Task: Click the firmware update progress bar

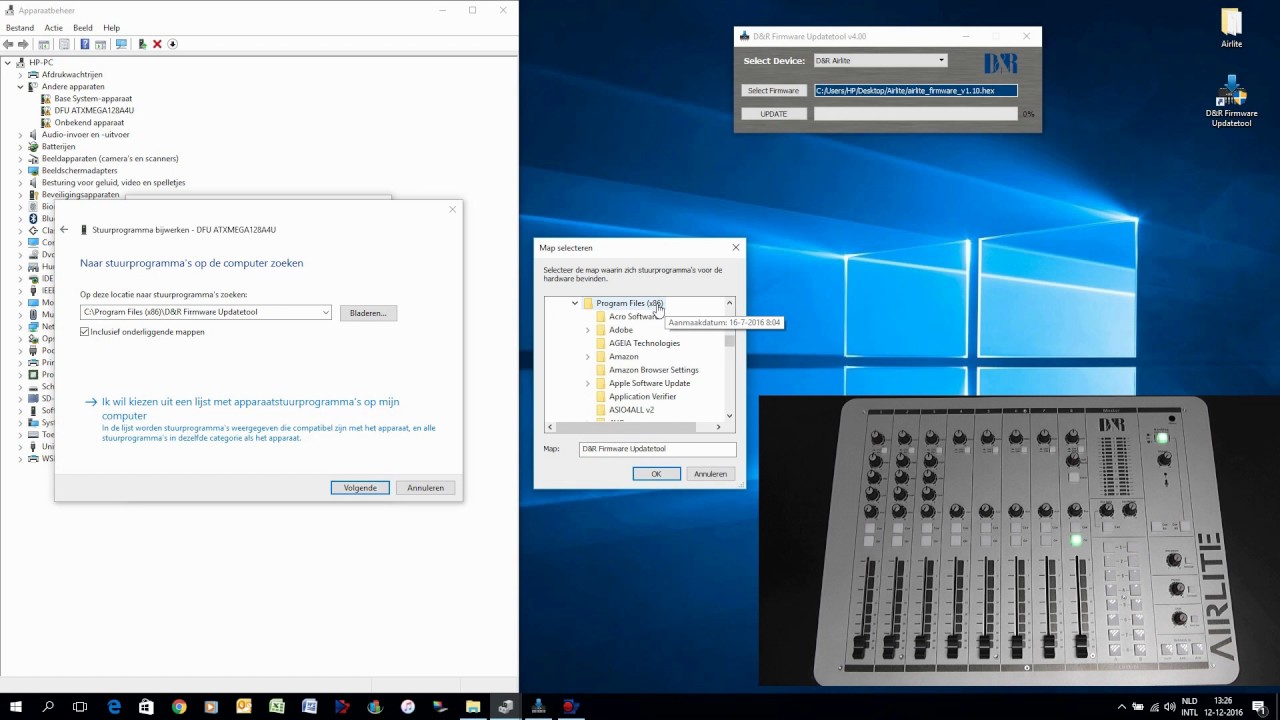Action: [x=915, y=114]
